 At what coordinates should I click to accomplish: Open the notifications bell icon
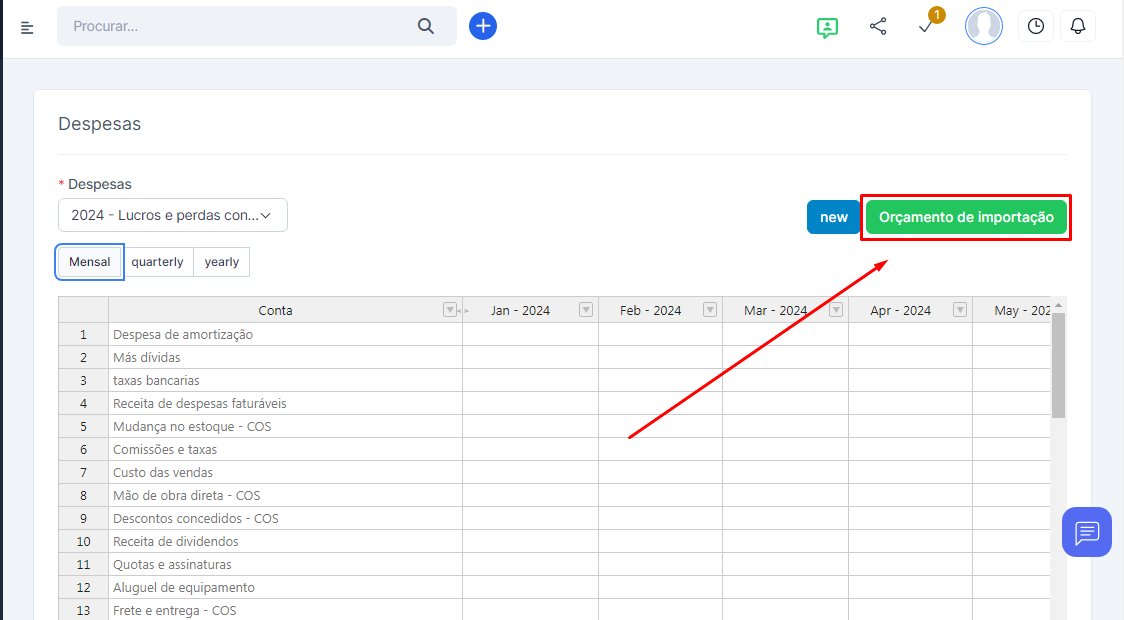pyautogui.click(x=1078, y=26)
